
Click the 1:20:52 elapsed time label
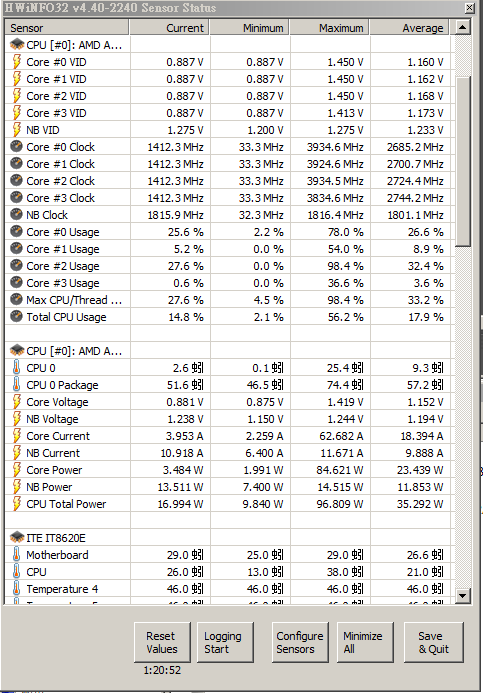tap(162, 670)
